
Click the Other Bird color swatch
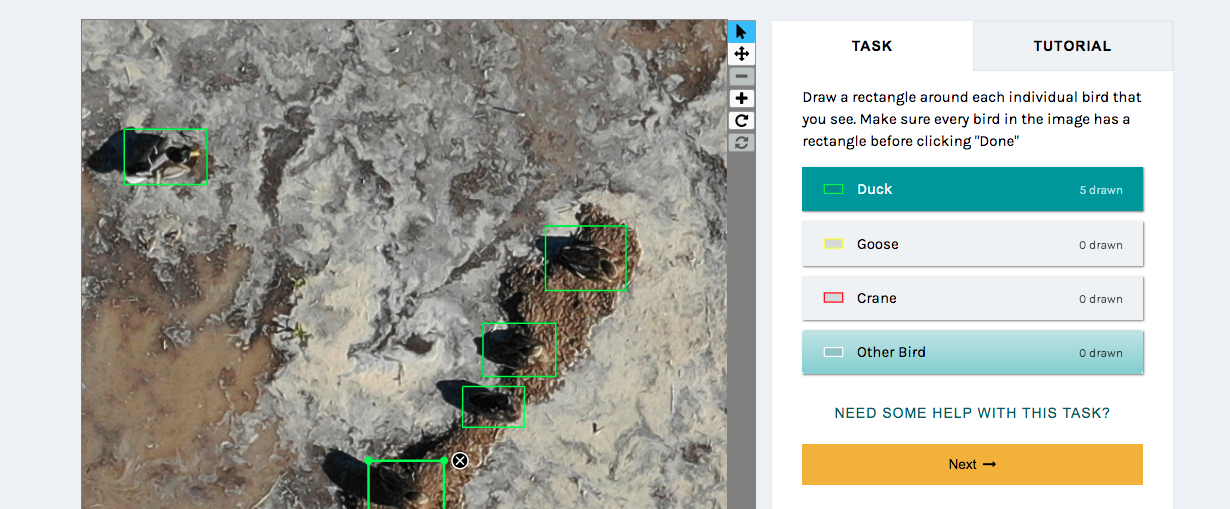[833, 352]
